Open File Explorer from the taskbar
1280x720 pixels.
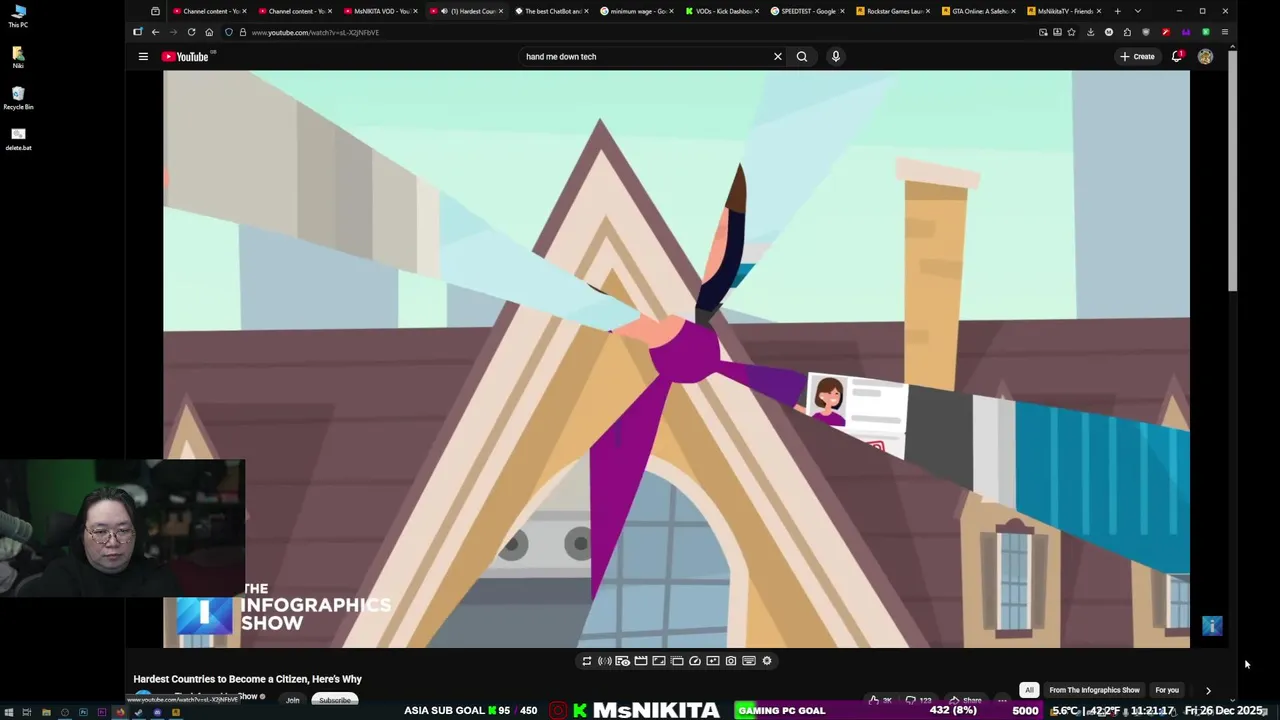[46, 712]
